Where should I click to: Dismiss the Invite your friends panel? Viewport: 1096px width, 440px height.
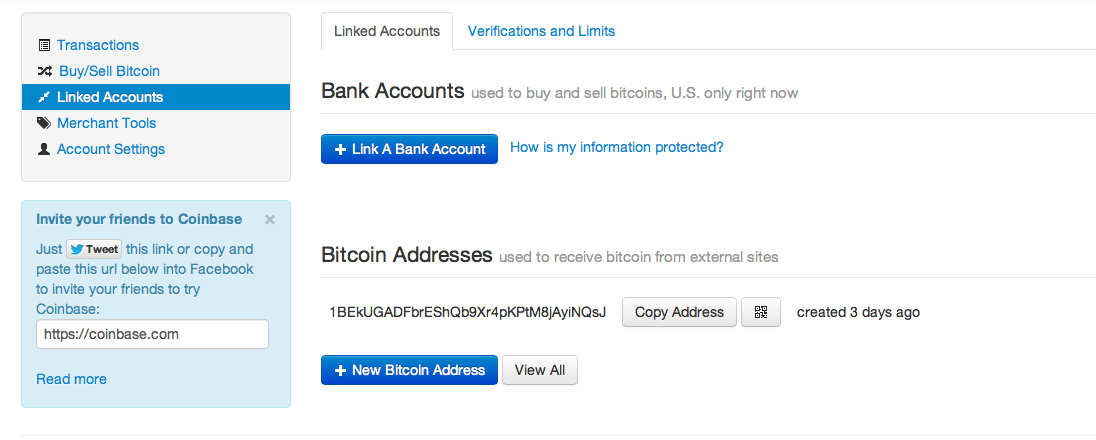pyautogui.click(x=270, y=219)
